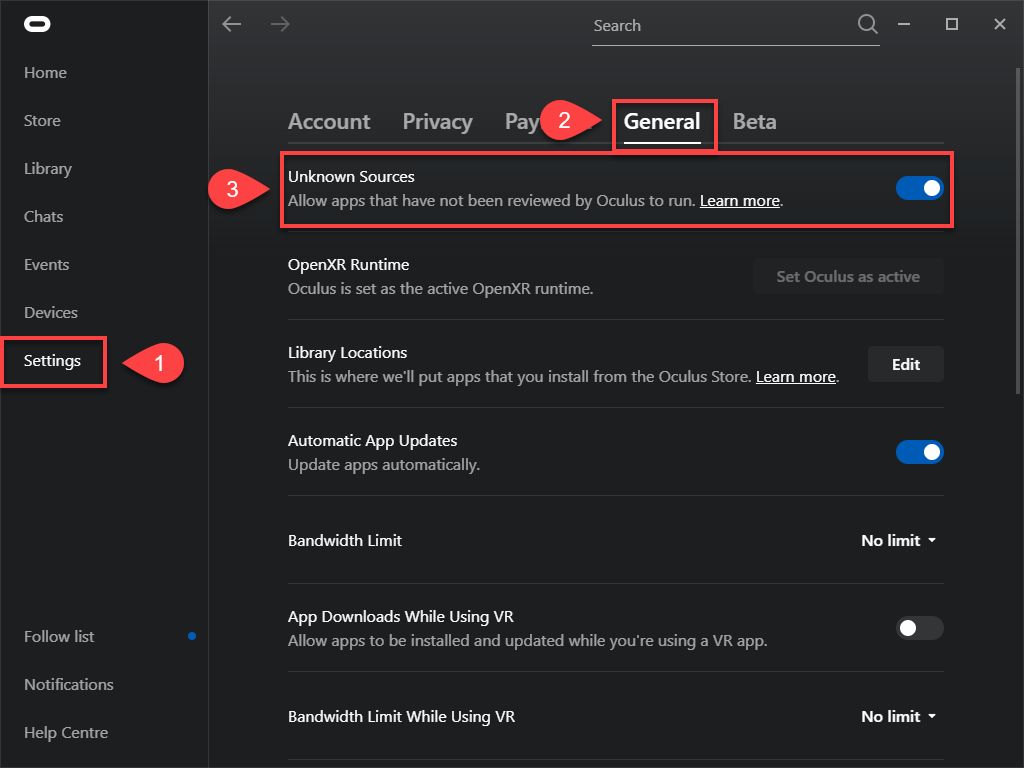Viewport: 1024px width, 768px height.
Task: Go back with the left arrow
Action: (232, 24)
